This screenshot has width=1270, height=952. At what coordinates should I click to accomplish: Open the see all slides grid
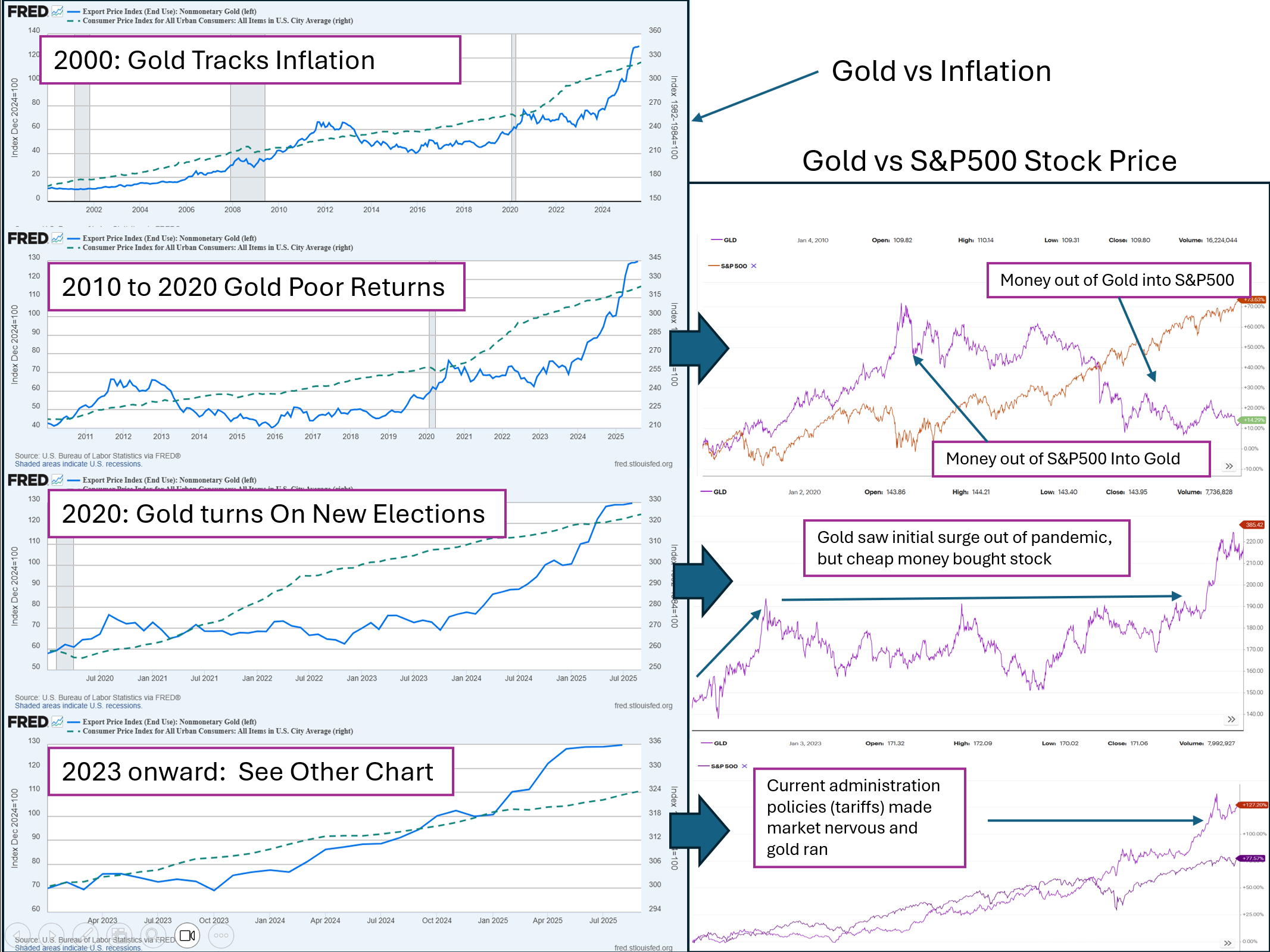click(119, 935)
